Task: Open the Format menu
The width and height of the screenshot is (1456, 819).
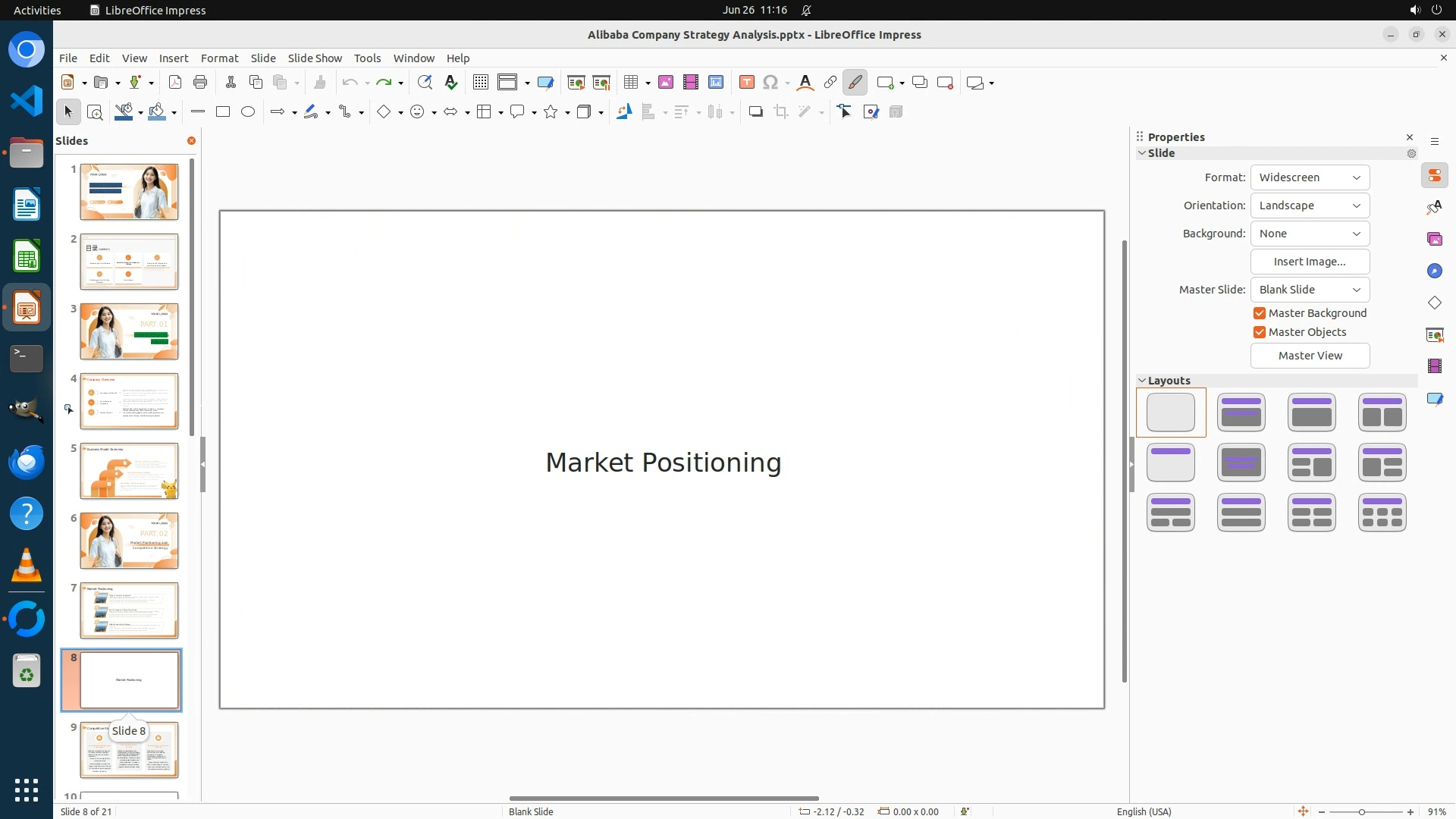Action: pyautogui.click(x=219, y=58)
